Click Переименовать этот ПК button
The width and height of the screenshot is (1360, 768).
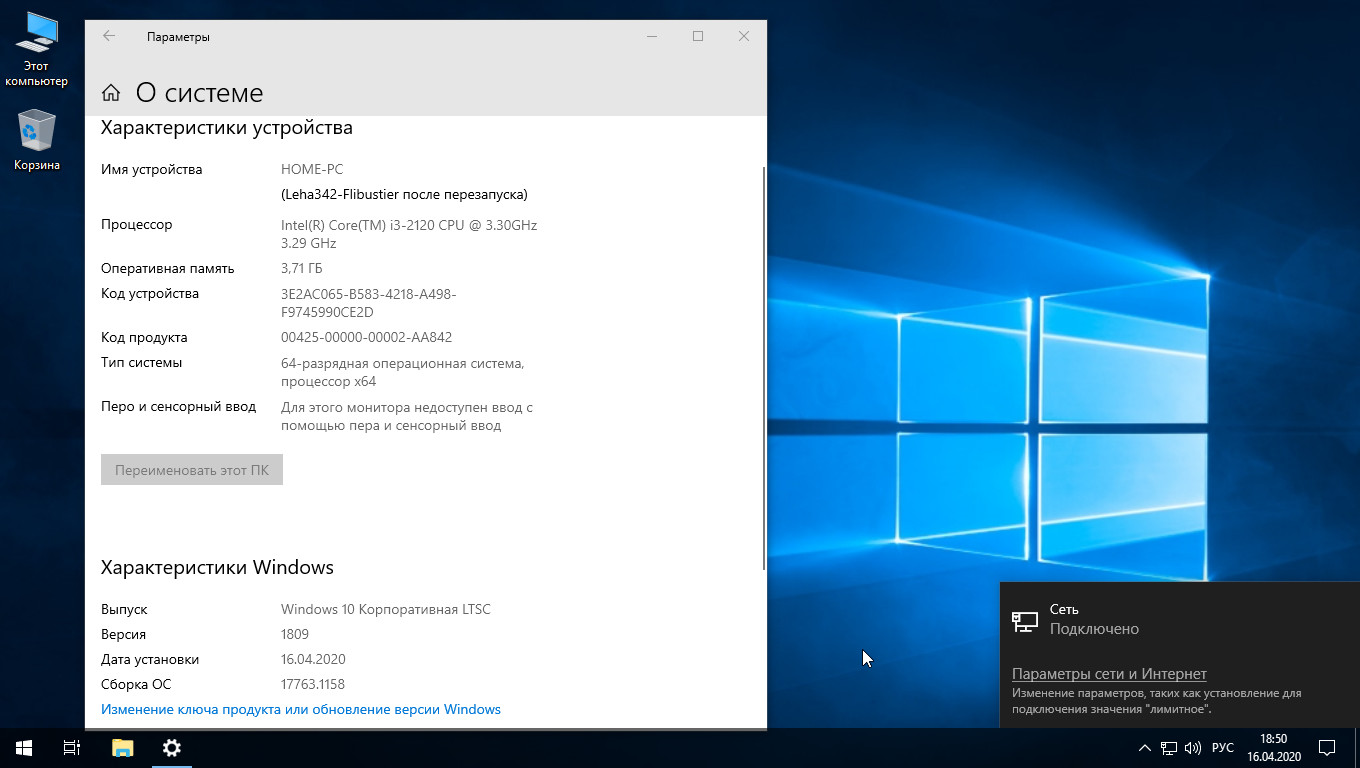192,470
